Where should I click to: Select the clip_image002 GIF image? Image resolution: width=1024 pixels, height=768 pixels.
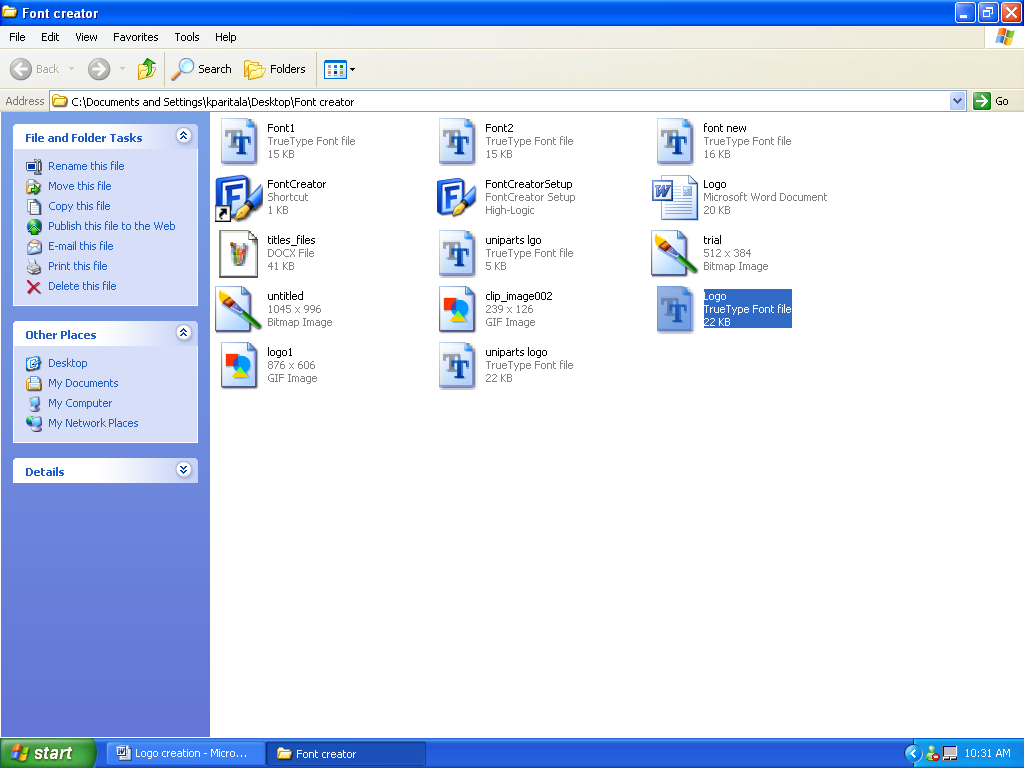457,309
